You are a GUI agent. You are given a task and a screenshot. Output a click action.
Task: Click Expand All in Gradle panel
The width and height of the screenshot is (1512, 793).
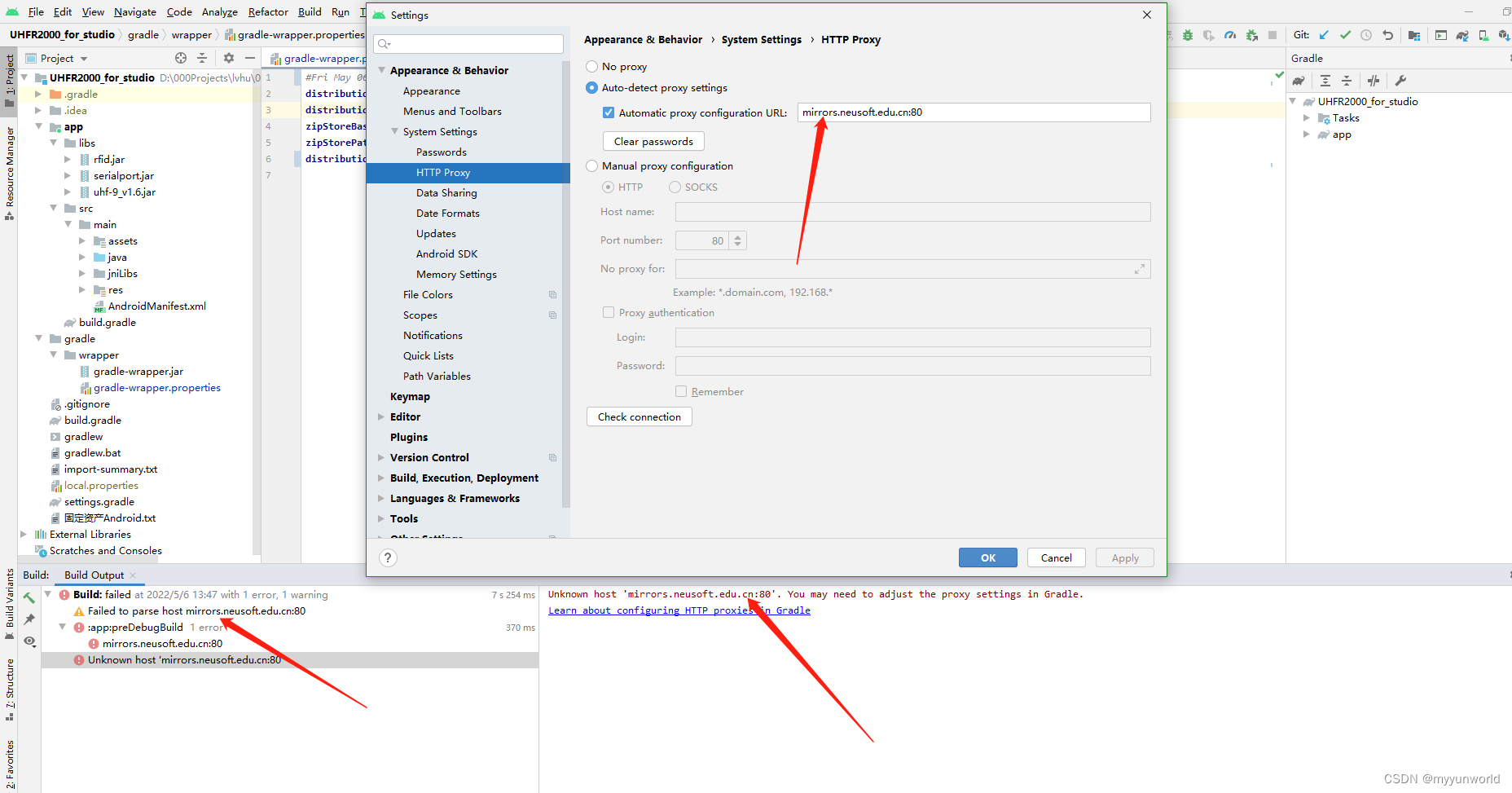[1325, 81]
